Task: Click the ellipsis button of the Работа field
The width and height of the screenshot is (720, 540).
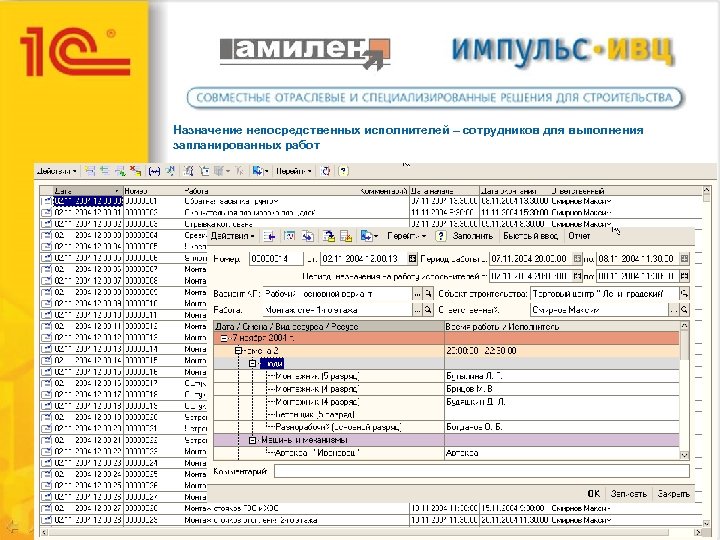Action: [x=417, y=310]
